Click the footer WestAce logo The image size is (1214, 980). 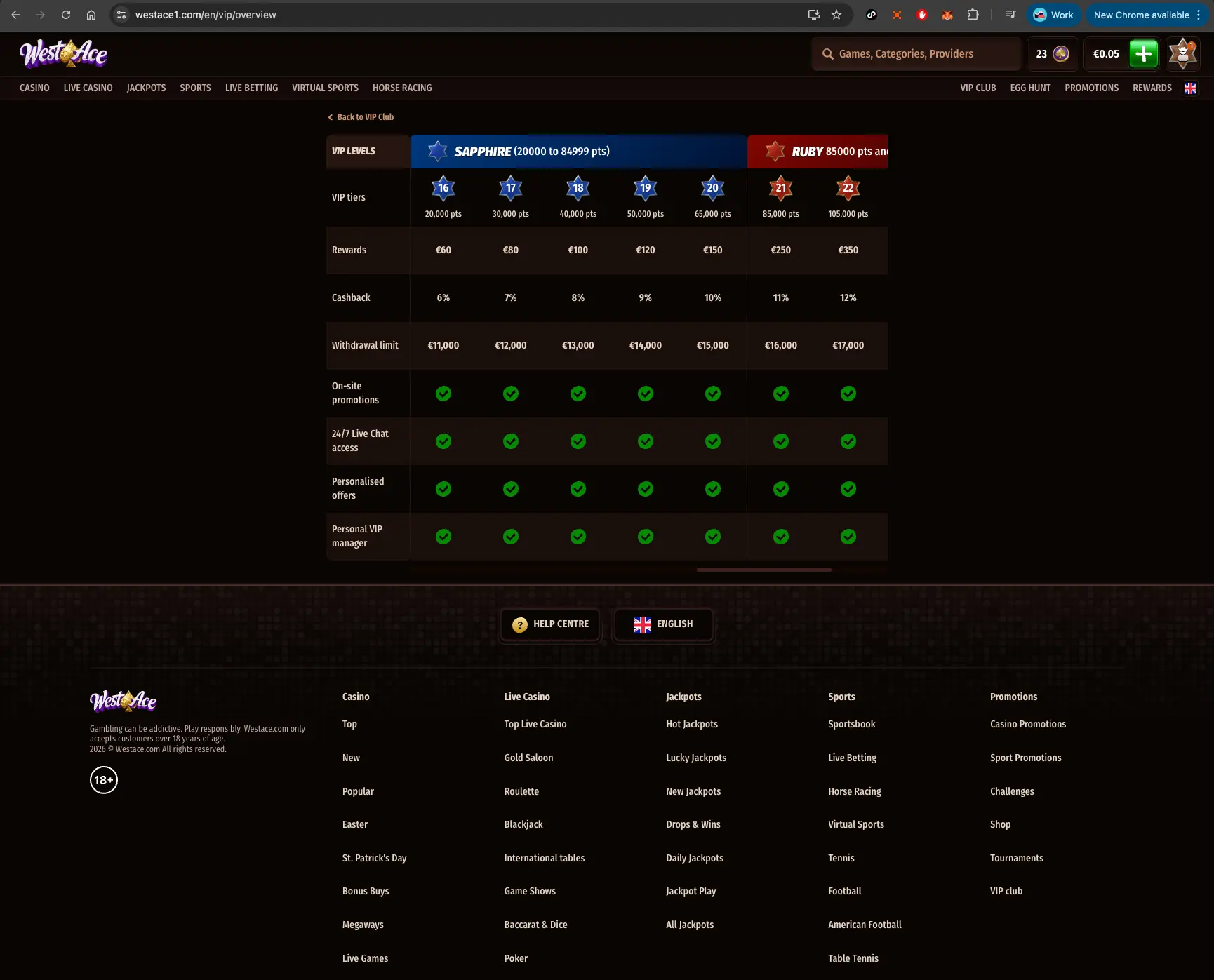(123, 701)
